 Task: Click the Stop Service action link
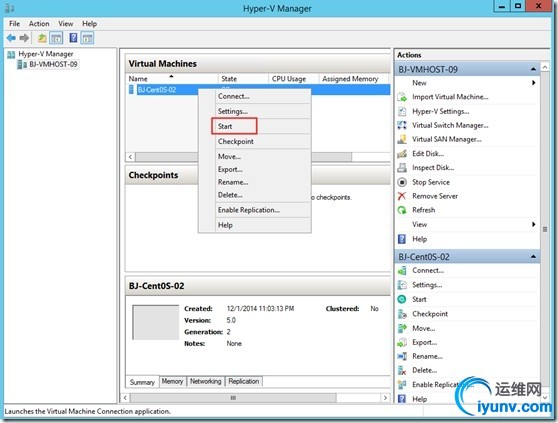(431, 182)
